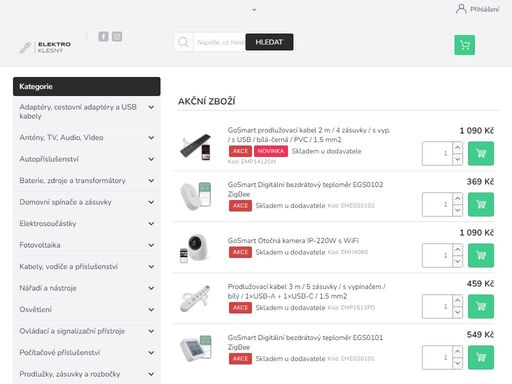
Task: Expand Kabely, vodiče a příslušenství chevron
Action: (151, 267)
